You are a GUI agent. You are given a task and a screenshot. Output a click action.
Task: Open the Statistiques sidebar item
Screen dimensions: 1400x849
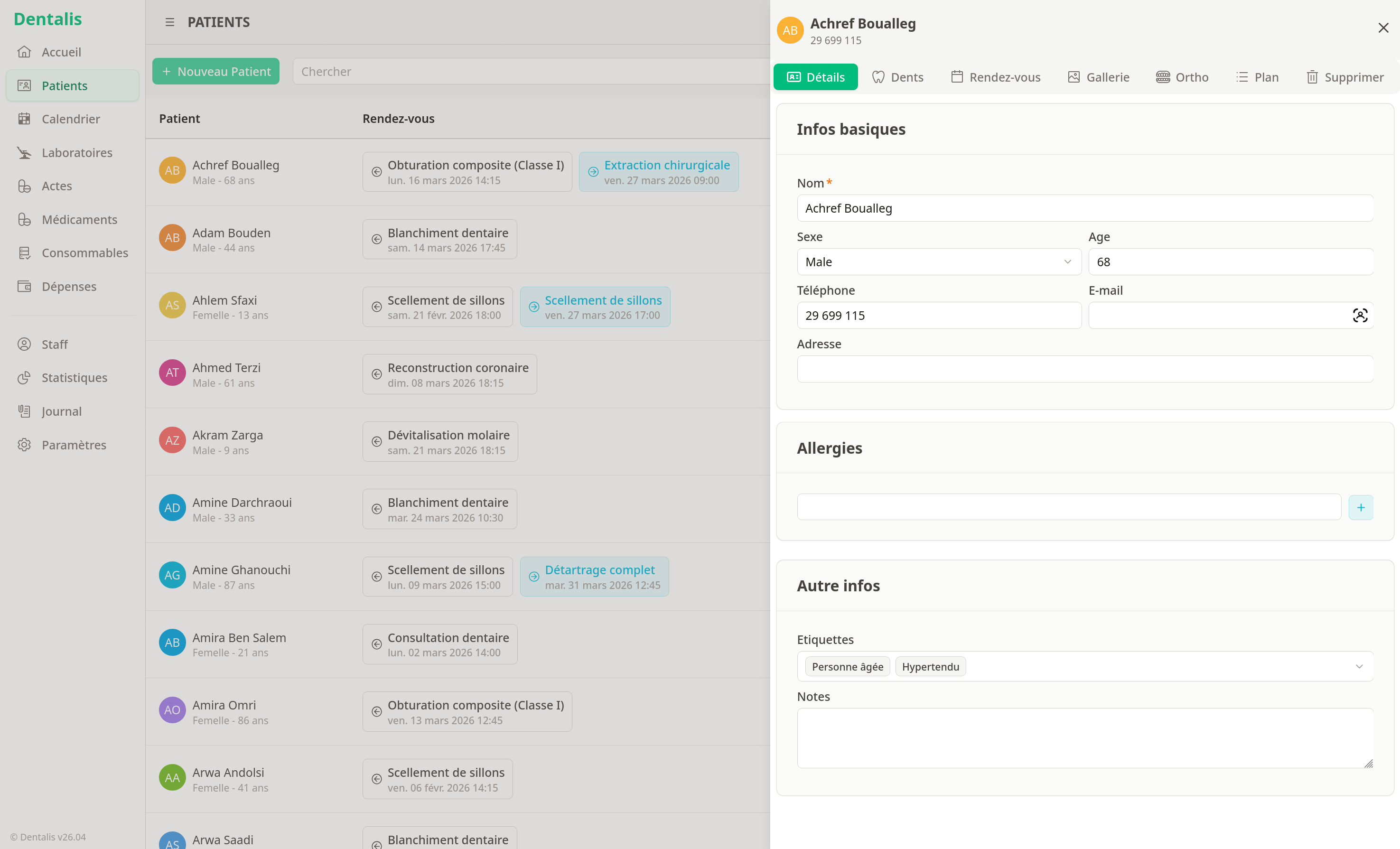click(x=74, y=377)
